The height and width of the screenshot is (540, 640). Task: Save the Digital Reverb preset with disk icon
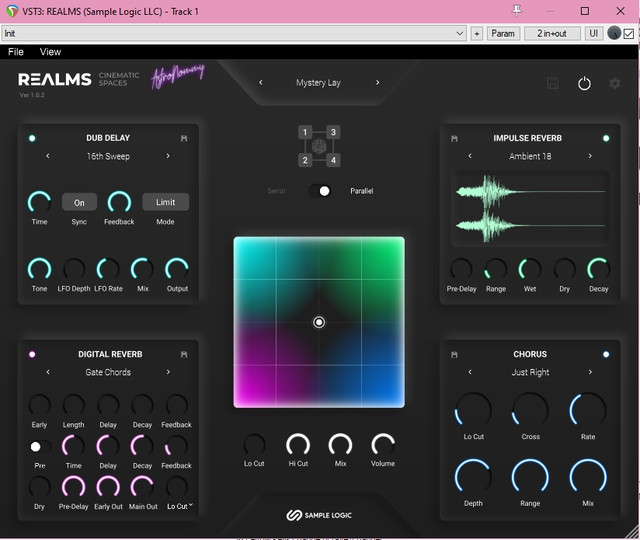coord(184,354)
